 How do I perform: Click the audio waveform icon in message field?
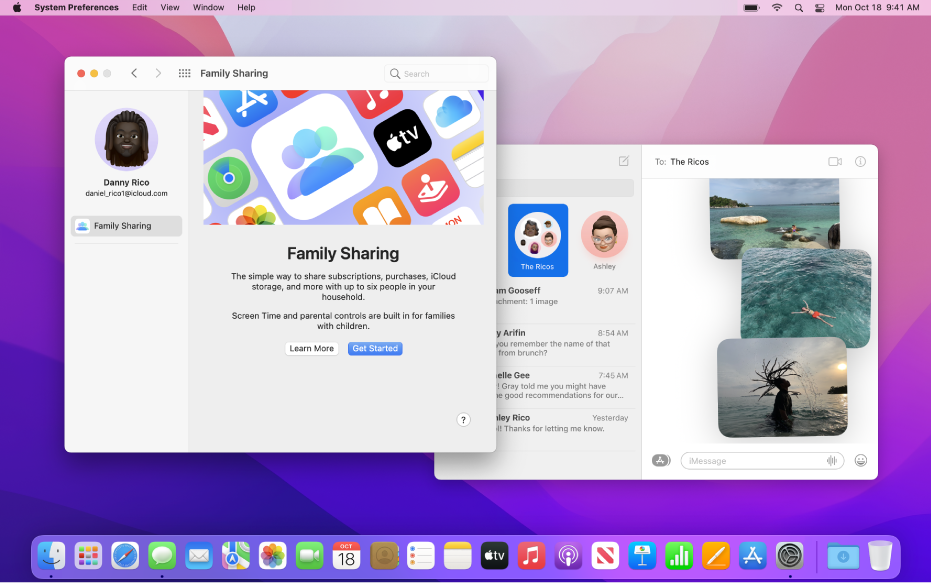[x=832, y=460]
